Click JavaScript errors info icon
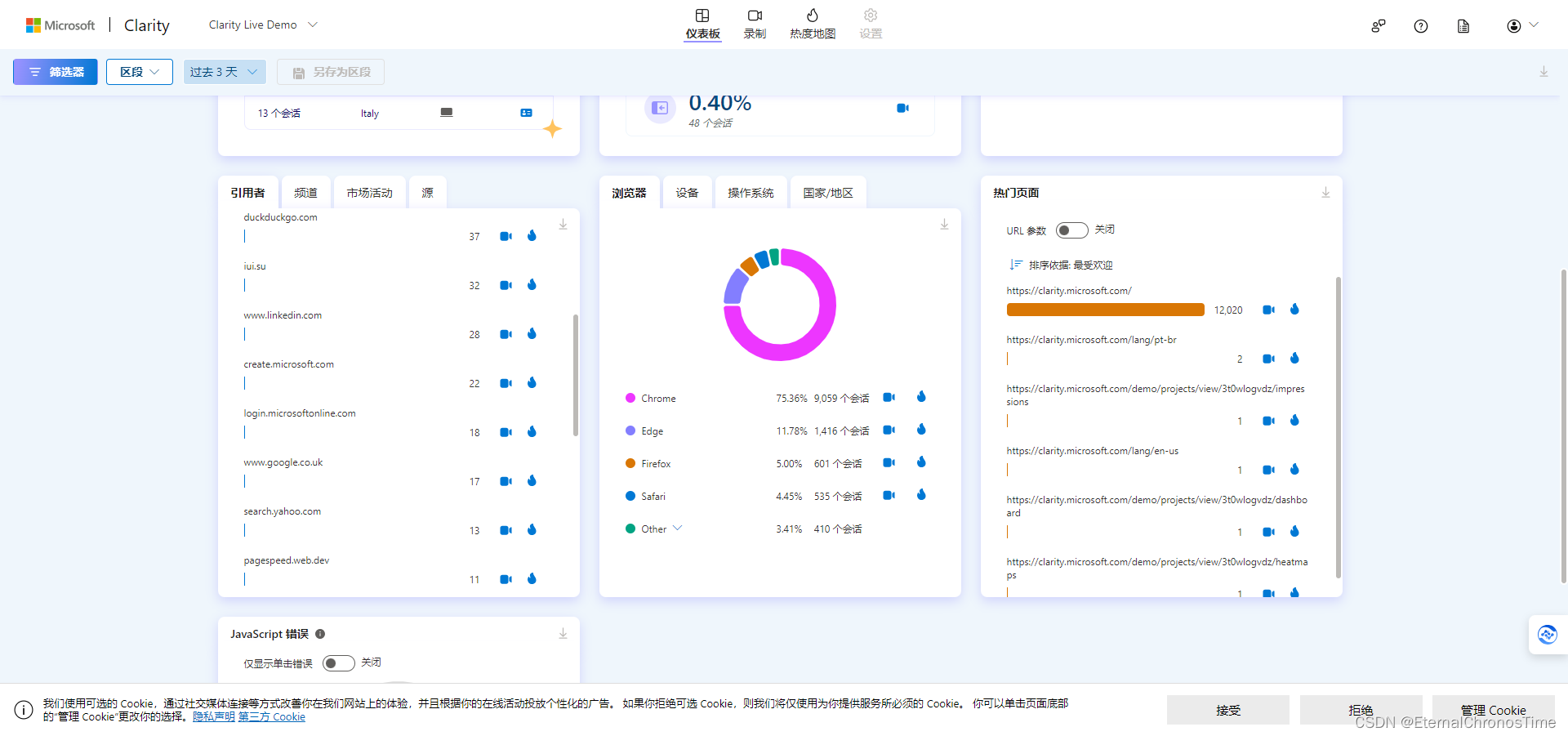The image size is (1568, 736). click(x=320, y=634)
